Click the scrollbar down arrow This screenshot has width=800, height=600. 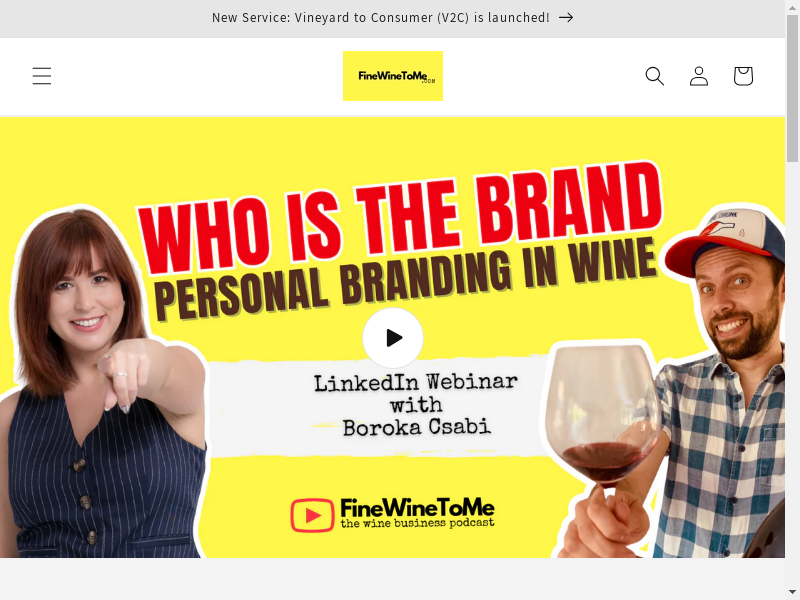point(792,594)
